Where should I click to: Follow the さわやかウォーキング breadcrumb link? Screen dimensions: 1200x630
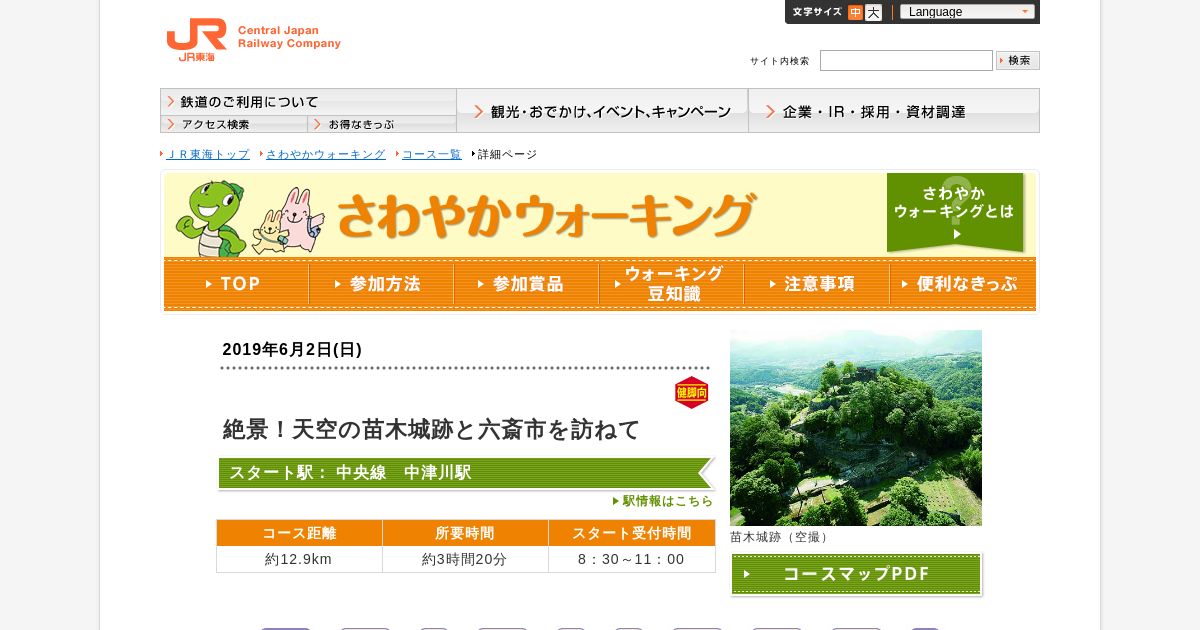click(x=325, y=154)
